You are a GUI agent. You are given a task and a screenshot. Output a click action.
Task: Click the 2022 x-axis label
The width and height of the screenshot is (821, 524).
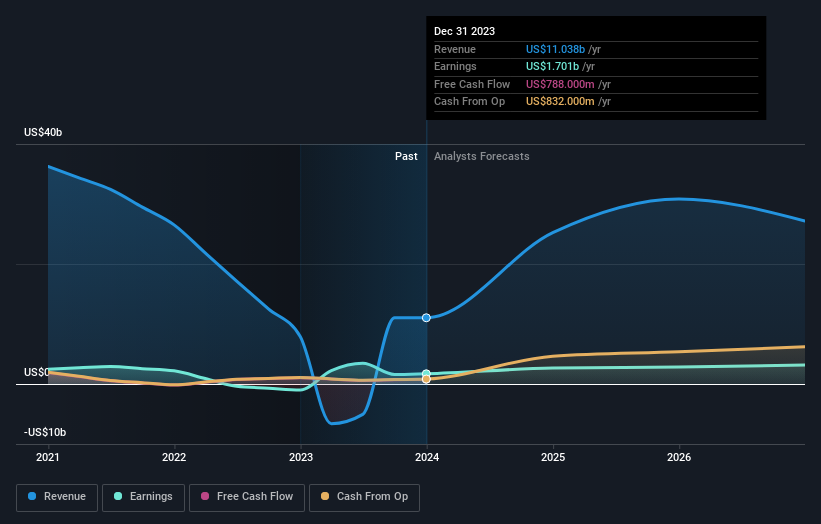point(174,457)
